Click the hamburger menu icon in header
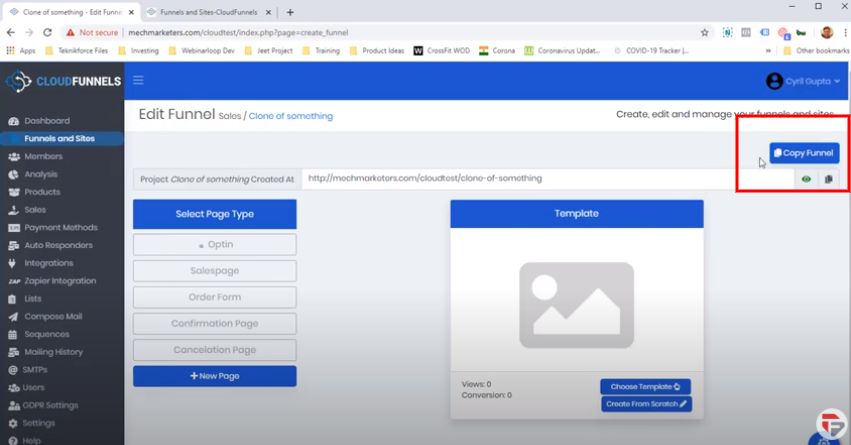The image size is (851, 445). [x=138, y=81]
